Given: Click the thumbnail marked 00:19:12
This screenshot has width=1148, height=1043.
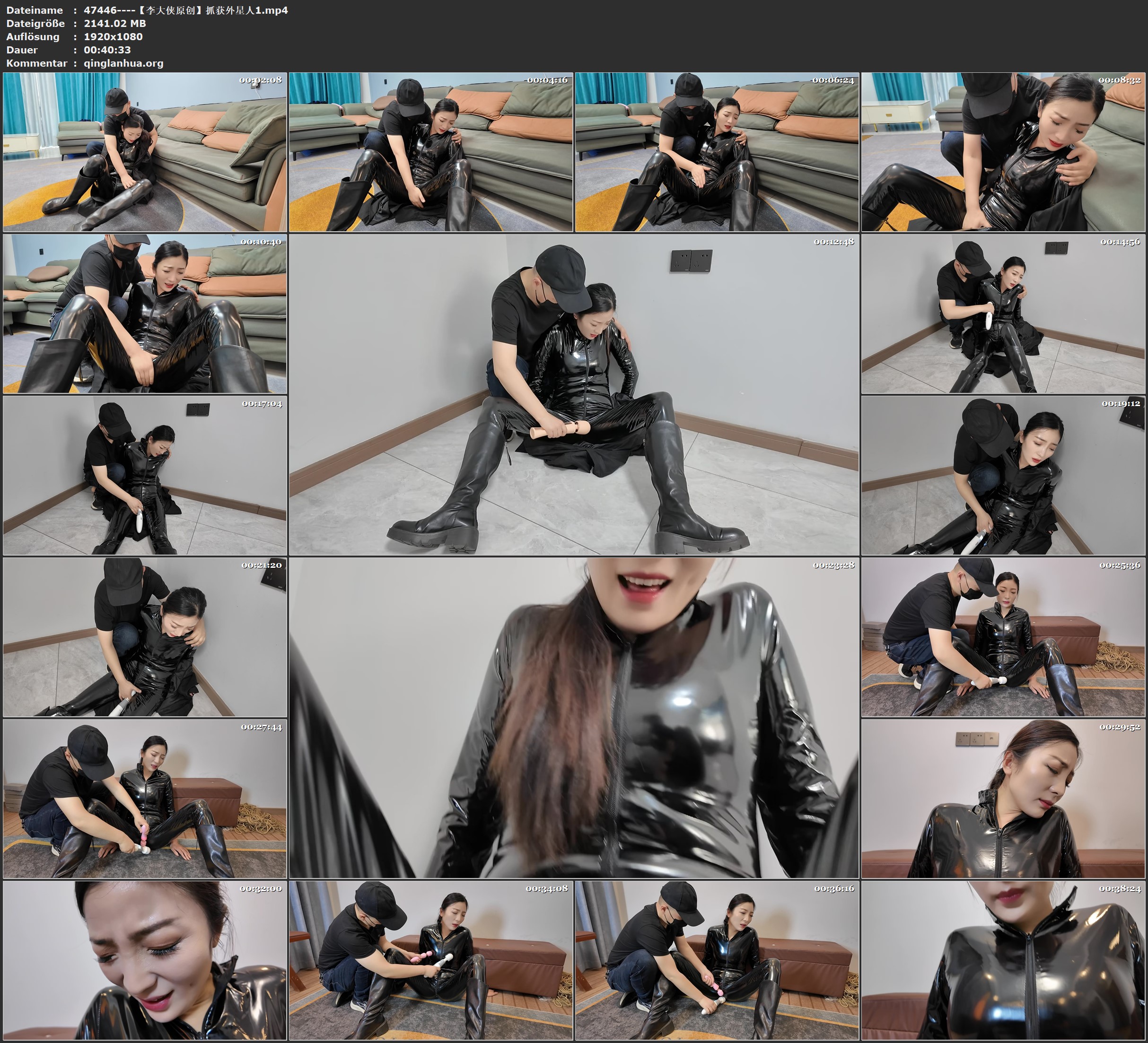Looking at the screenshot, I should click(x=1003, y=475).
